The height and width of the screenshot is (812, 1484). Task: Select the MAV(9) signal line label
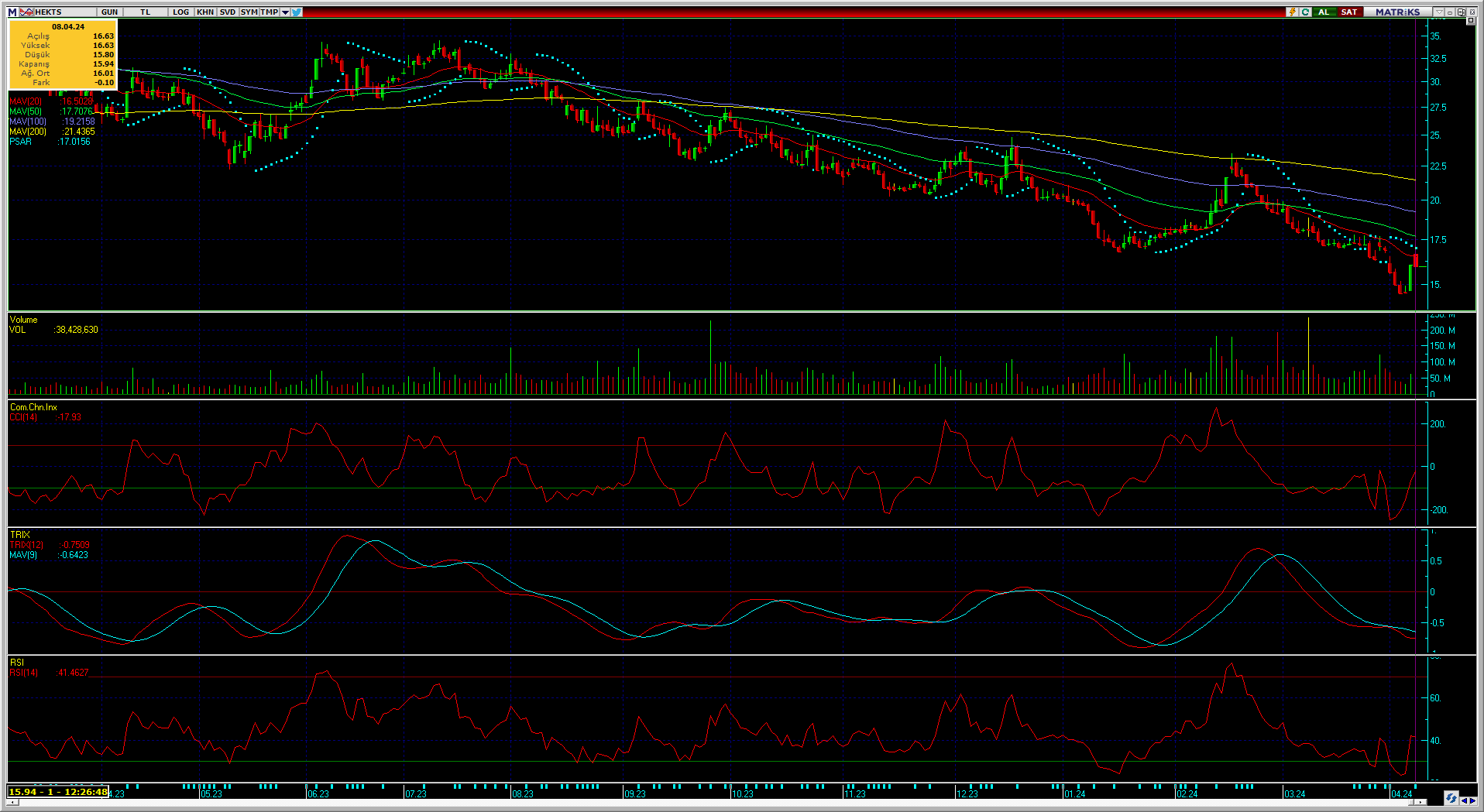[24, 555]
